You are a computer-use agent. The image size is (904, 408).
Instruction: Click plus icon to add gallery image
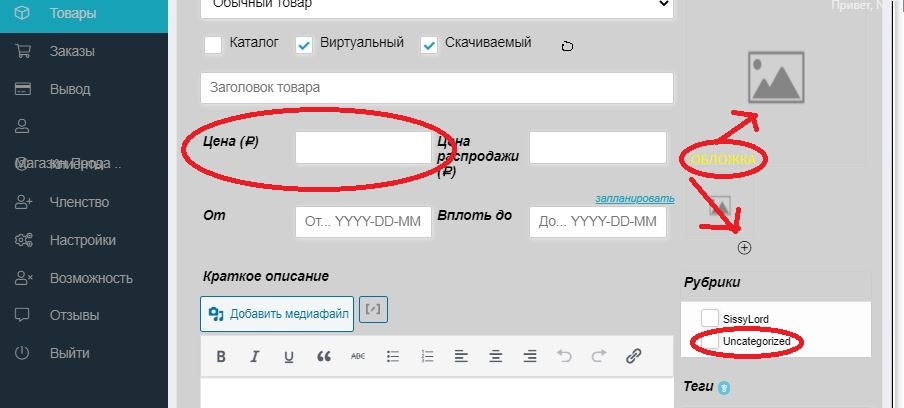pos(744,248)
